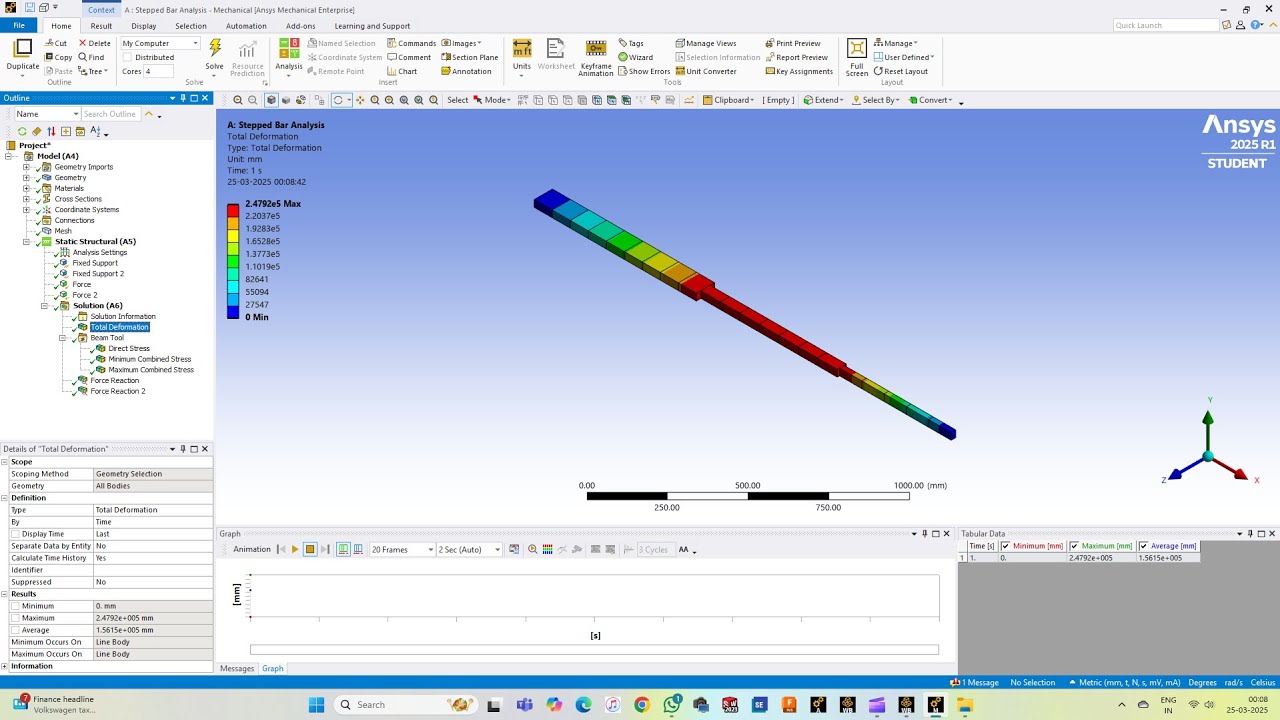Viewport: 1280px width, 720px height.
Task: Click the Search Outline field
Action: click(x=110, y=114)
